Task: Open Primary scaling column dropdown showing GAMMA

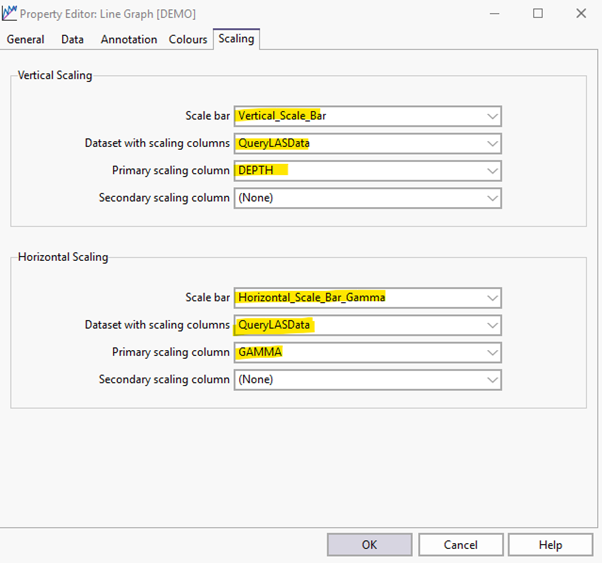Action: (x=367, y=352)
